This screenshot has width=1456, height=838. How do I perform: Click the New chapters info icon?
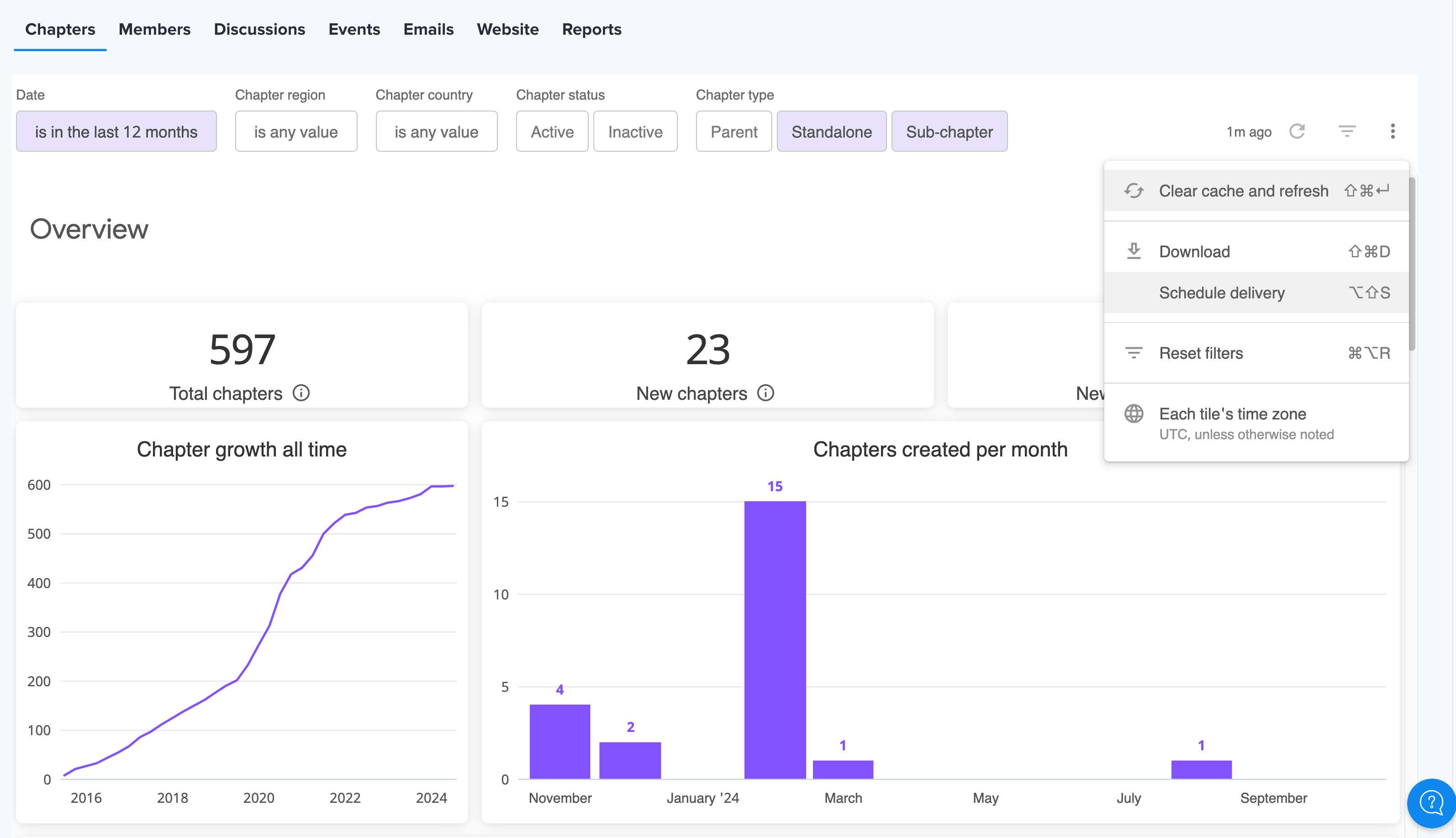765,393
